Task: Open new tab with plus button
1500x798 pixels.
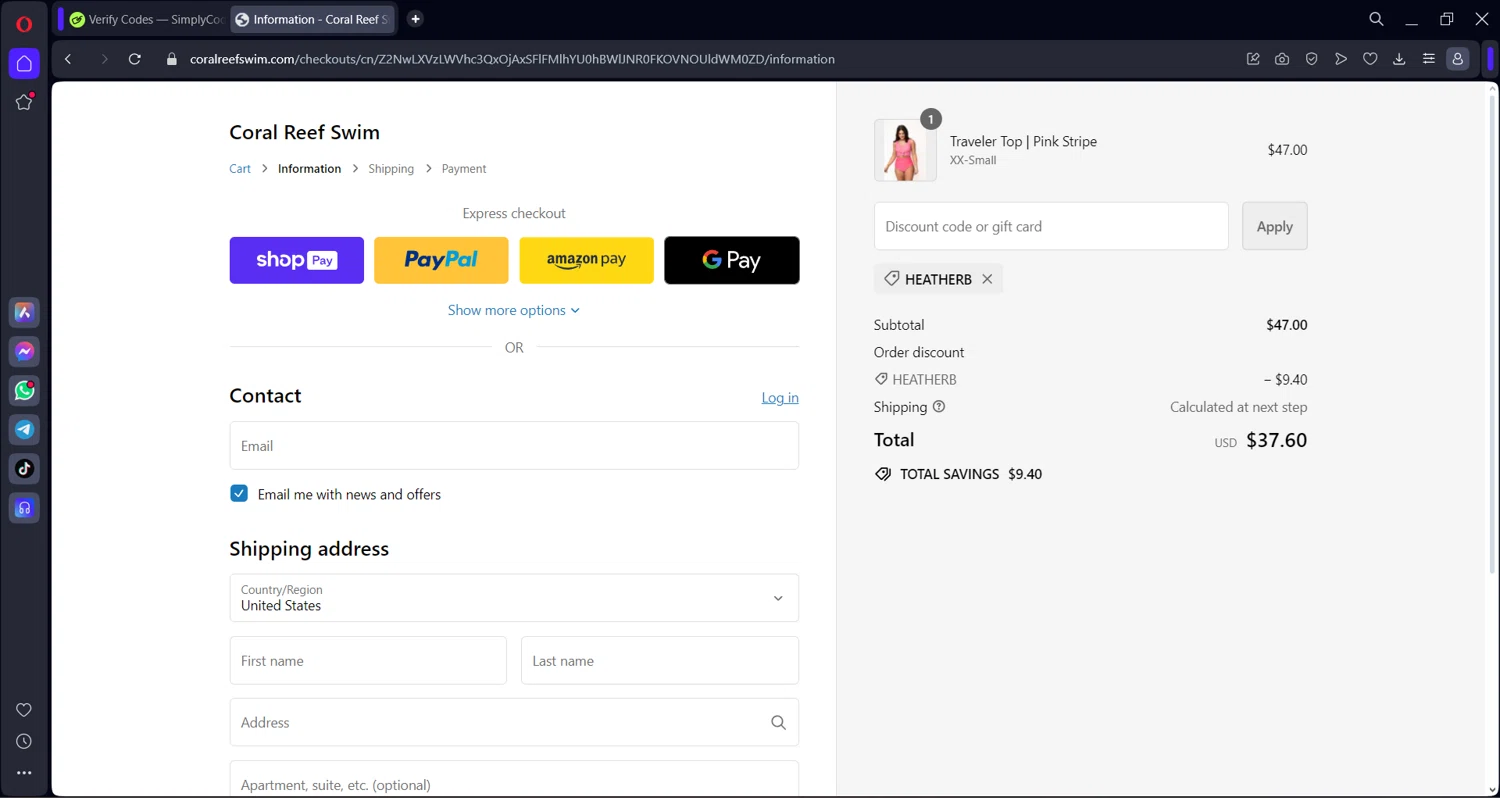Action: 416,19
